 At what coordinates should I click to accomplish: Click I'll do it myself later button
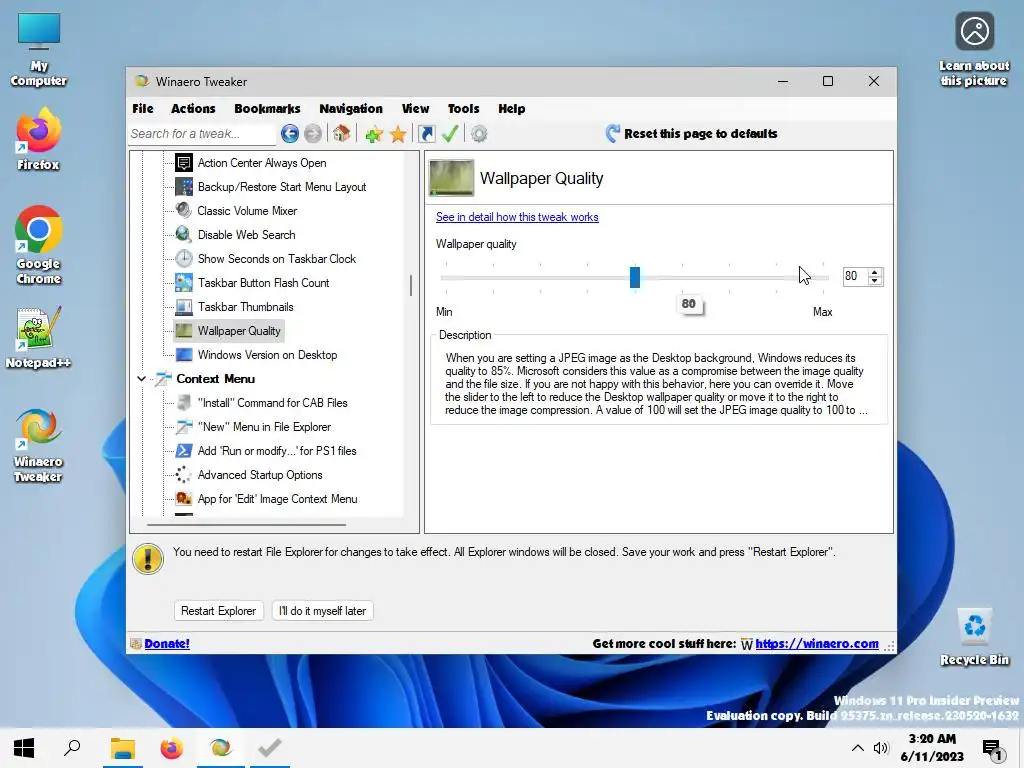322,611
